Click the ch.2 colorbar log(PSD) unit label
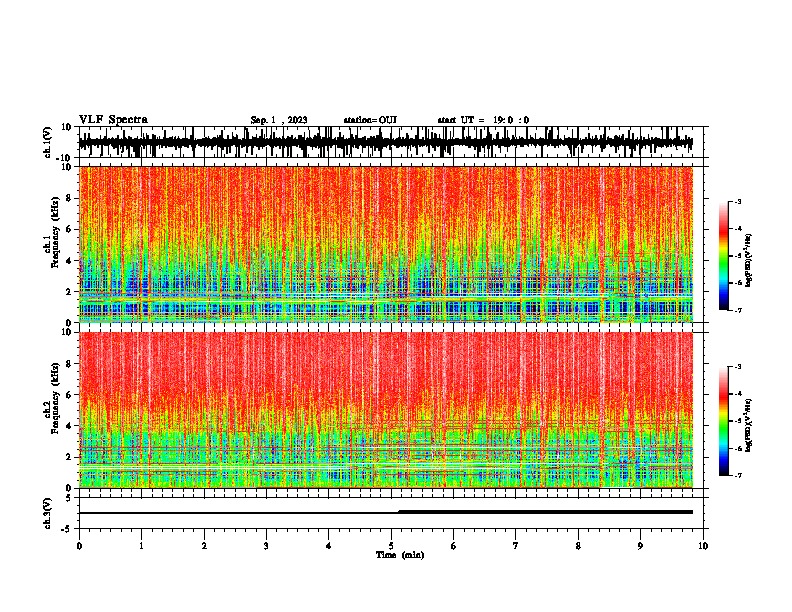Image resolution: width=792 pixels, height=612 pixels. point(748,425)
